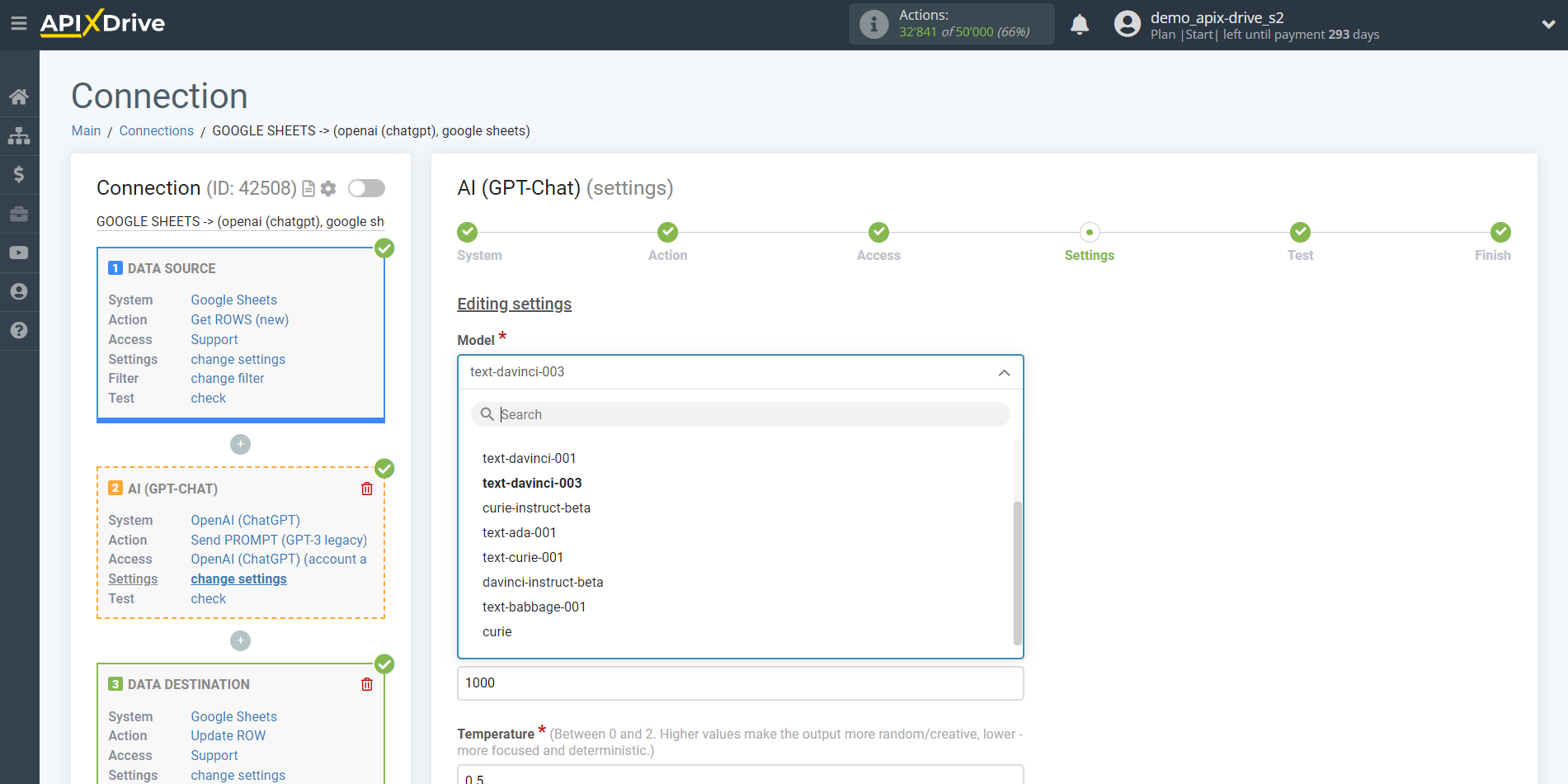Screen dimensions: 1568x784
Task: Click the ApiX-Drive logo
Action: coord(102,23)
